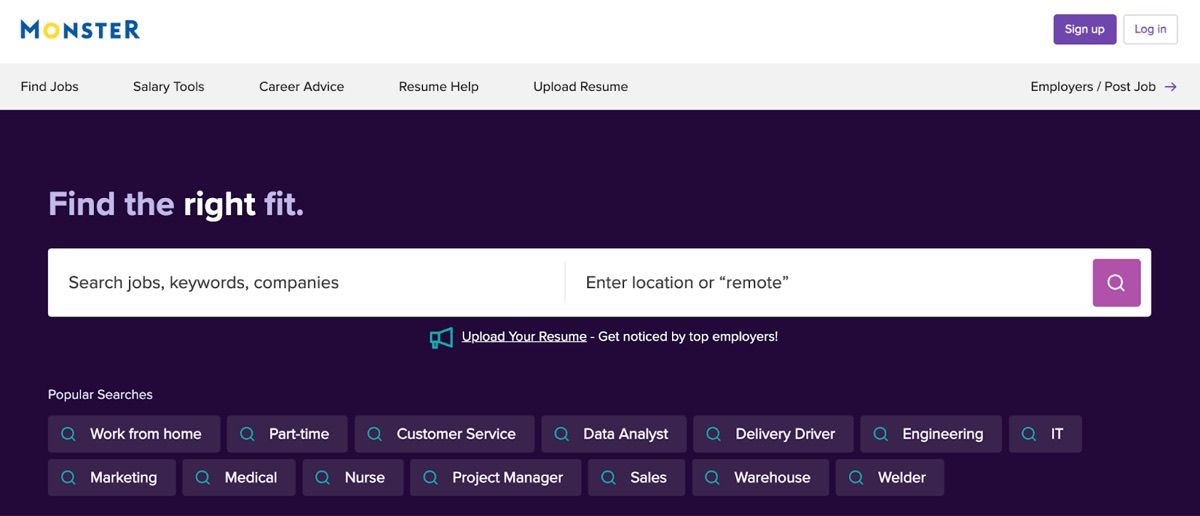Follow the Upload Your Resume link
Screen dimensions: 1200x516
click(524, 337)
